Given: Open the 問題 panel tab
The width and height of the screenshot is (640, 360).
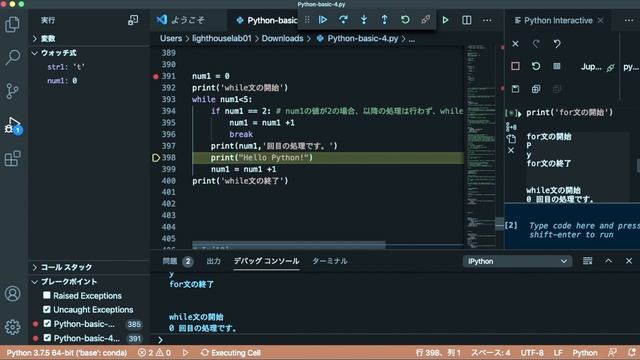Looking at the screenshot, I should click(x=177, y=261).
